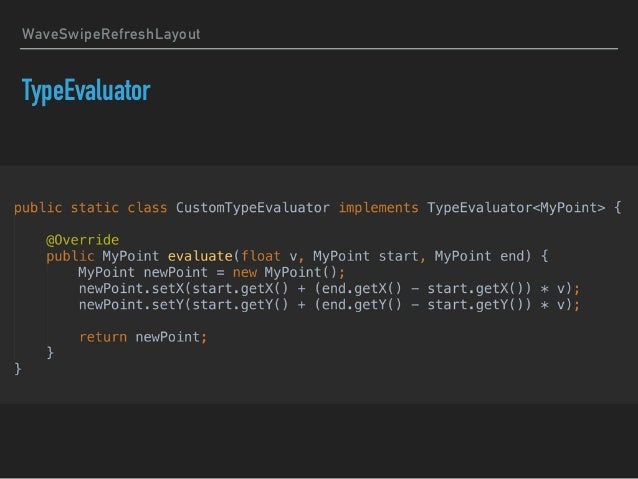Click the 'MyPoint start' parameter
Screen dimensions: 638x479
coord(366,256)
